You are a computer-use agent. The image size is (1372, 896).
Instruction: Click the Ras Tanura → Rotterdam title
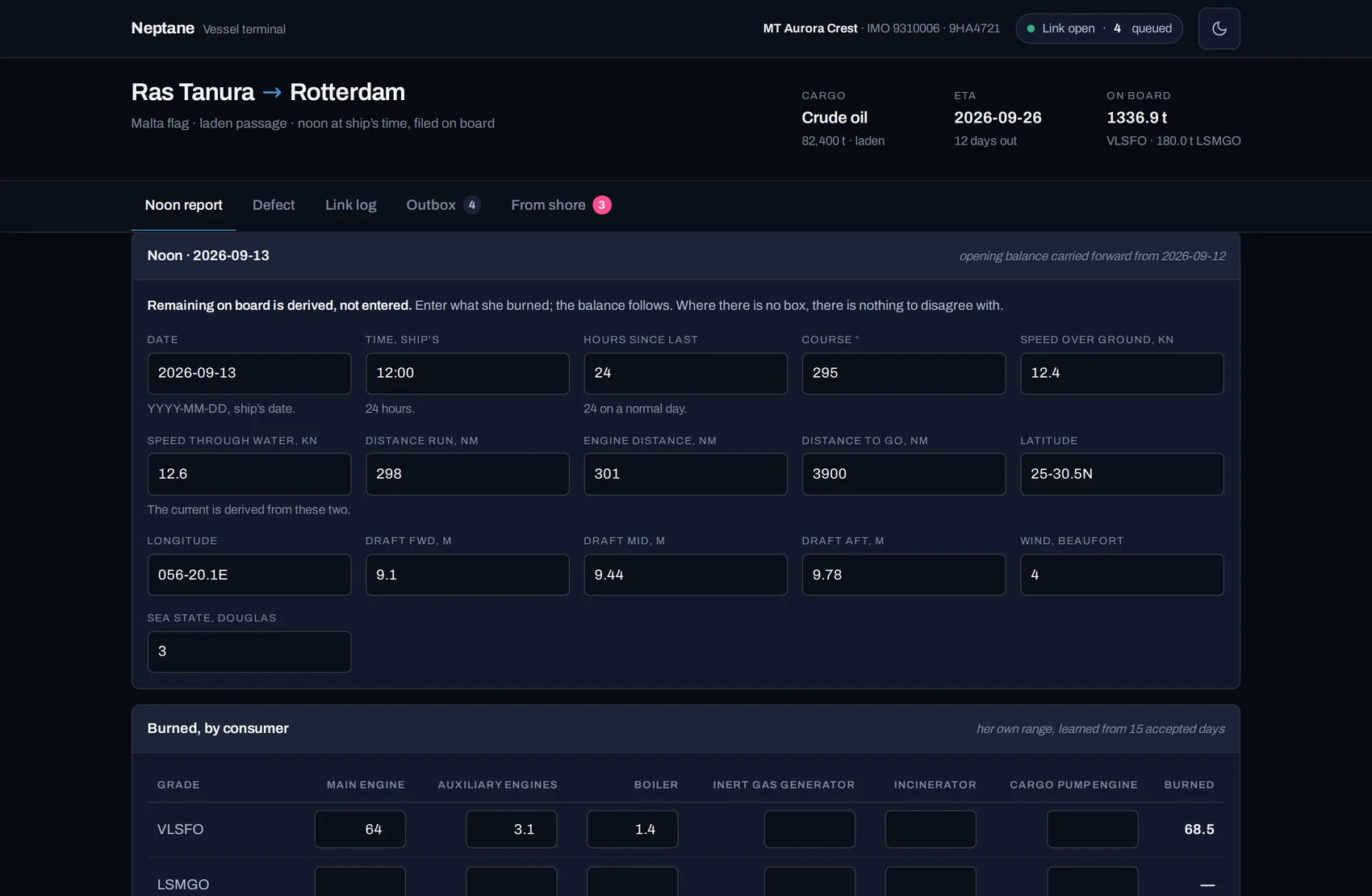coord(268,92)
